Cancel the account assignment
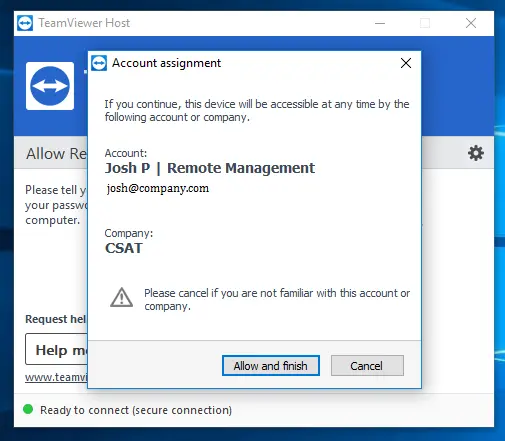Viewport: 505px width, 441px height. (367, 366)
